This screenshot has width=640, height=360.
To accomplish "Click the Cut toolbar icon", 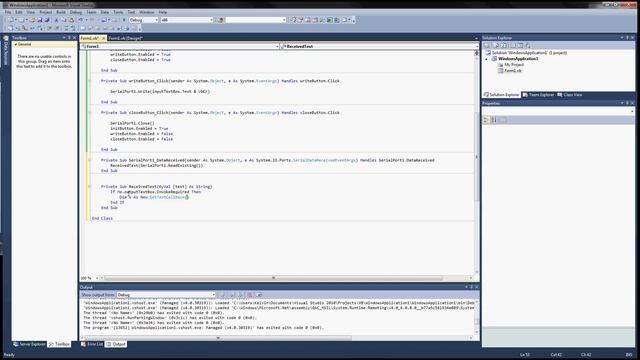I will [56, 20].
